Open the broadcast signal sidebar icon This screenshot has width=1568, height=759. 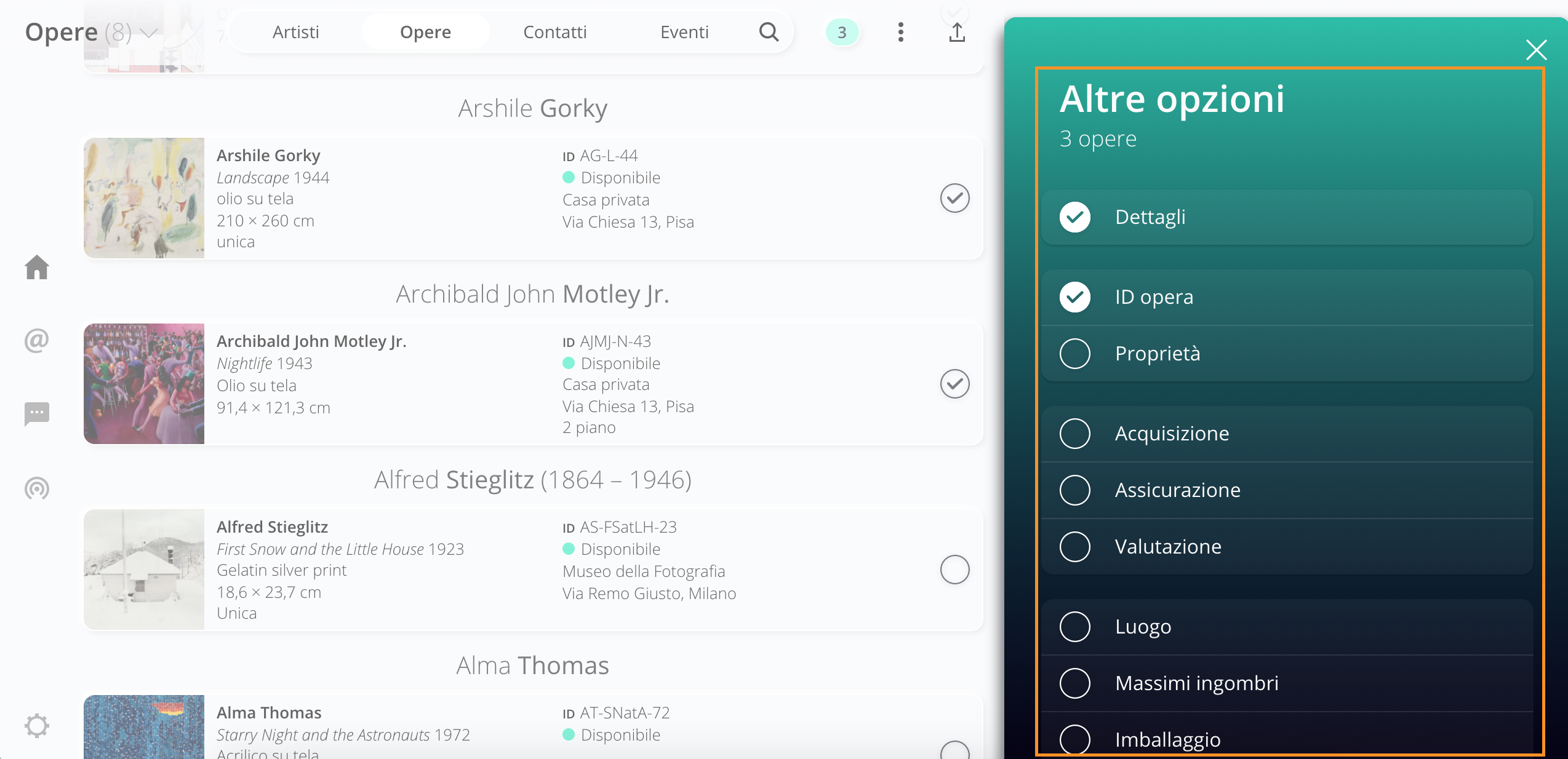37,488
